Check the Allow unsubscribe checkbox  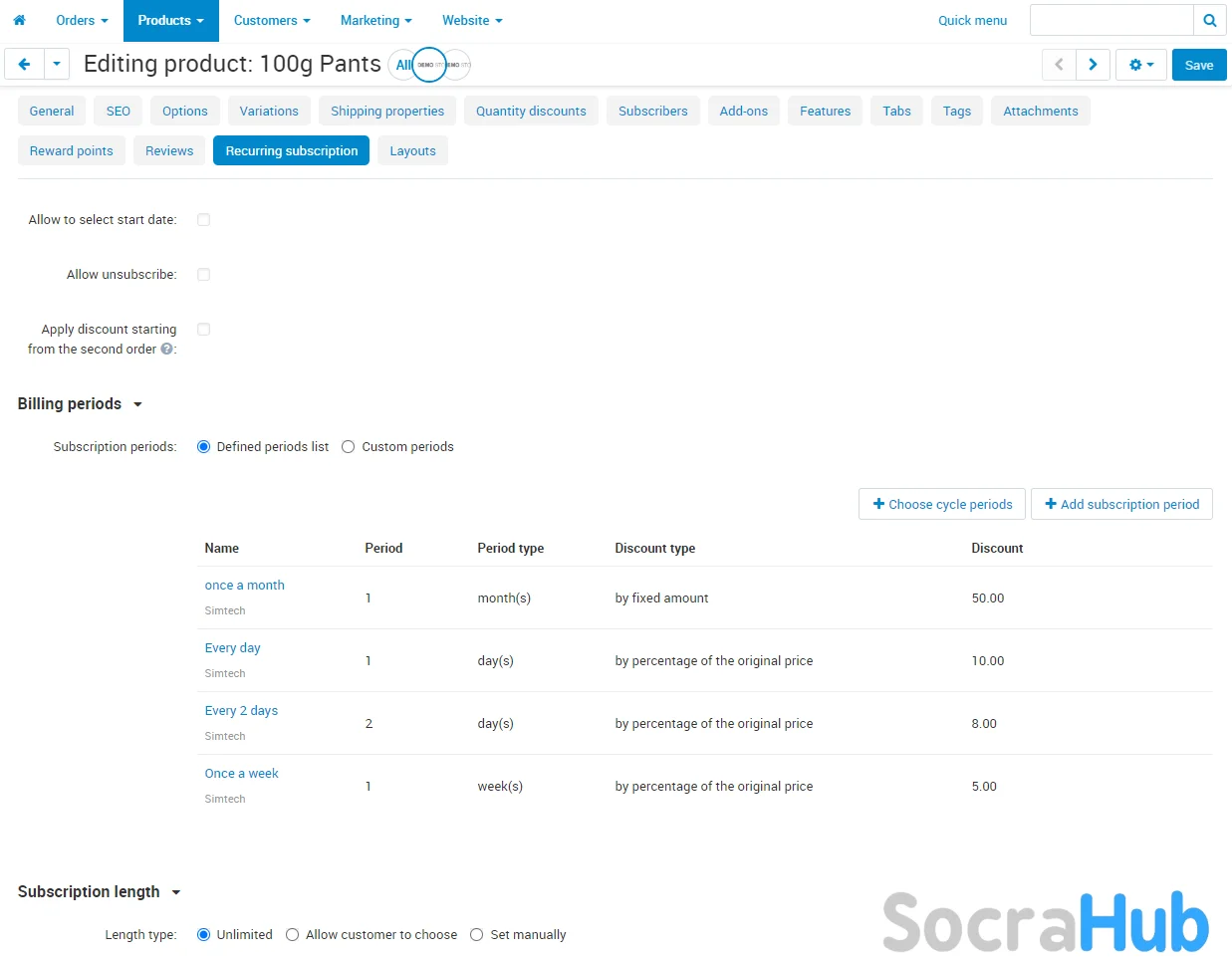coord(203,275)
